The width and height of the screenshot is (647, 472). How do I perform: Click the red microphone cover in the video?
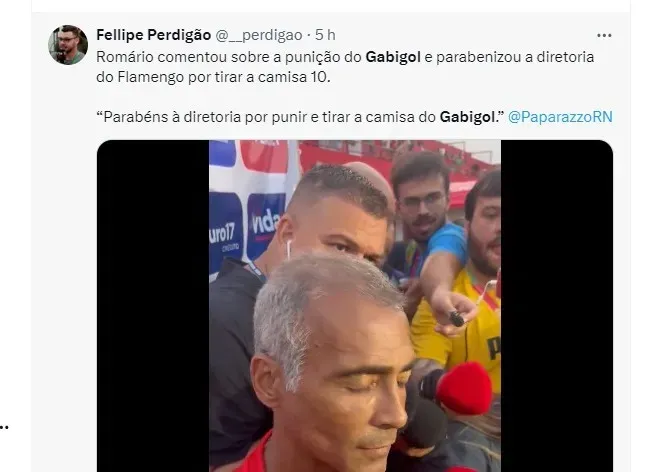tap(464, 388)
